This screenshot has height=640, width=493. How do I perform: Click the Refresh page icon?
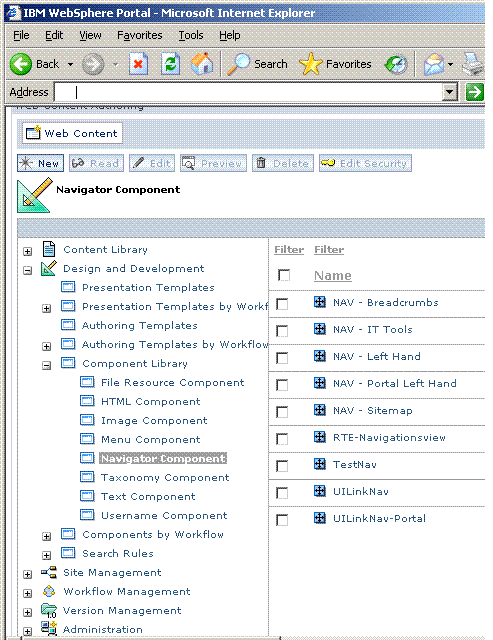point(170,64)
